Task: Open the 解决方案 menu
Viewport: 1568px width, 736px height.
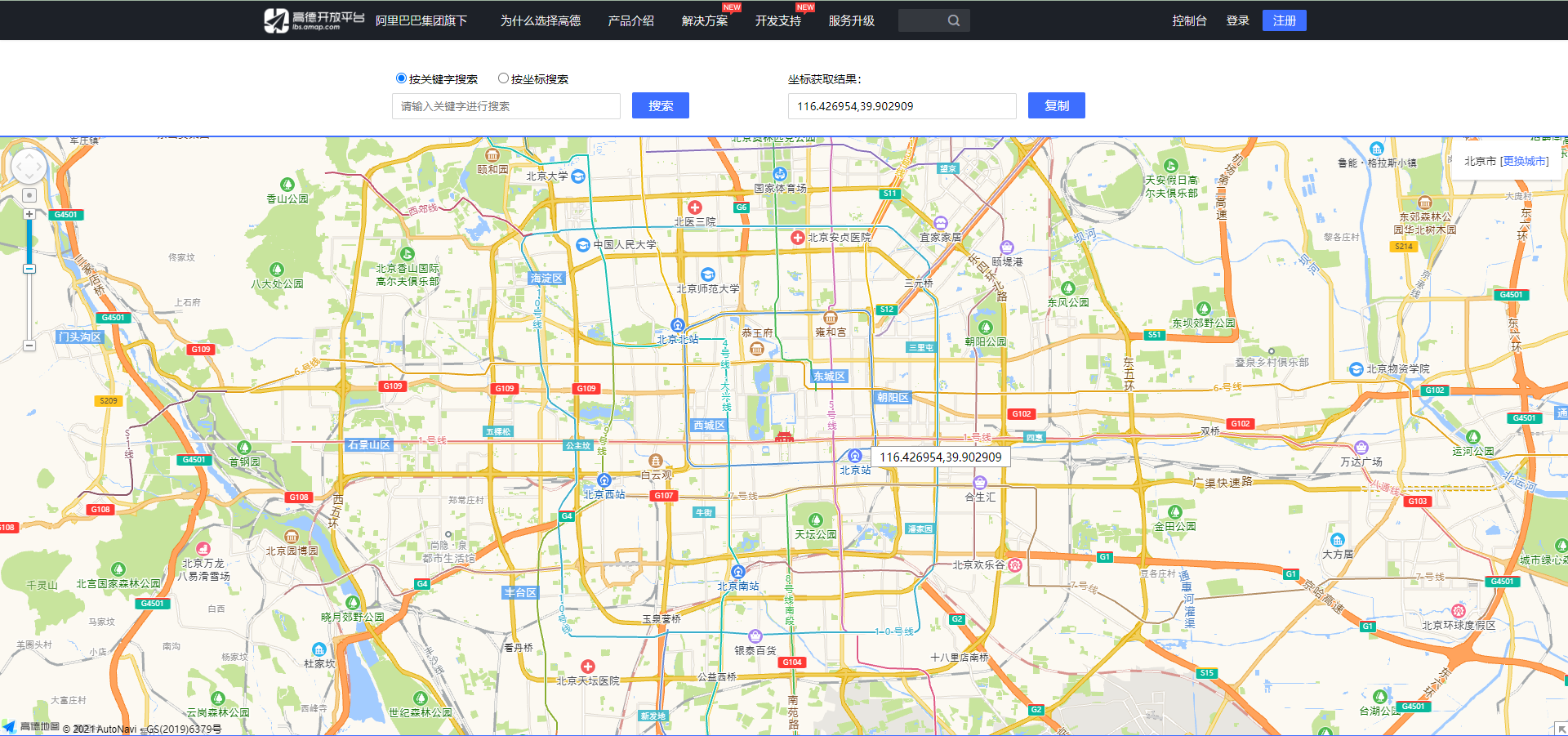Action: [705, 20]
